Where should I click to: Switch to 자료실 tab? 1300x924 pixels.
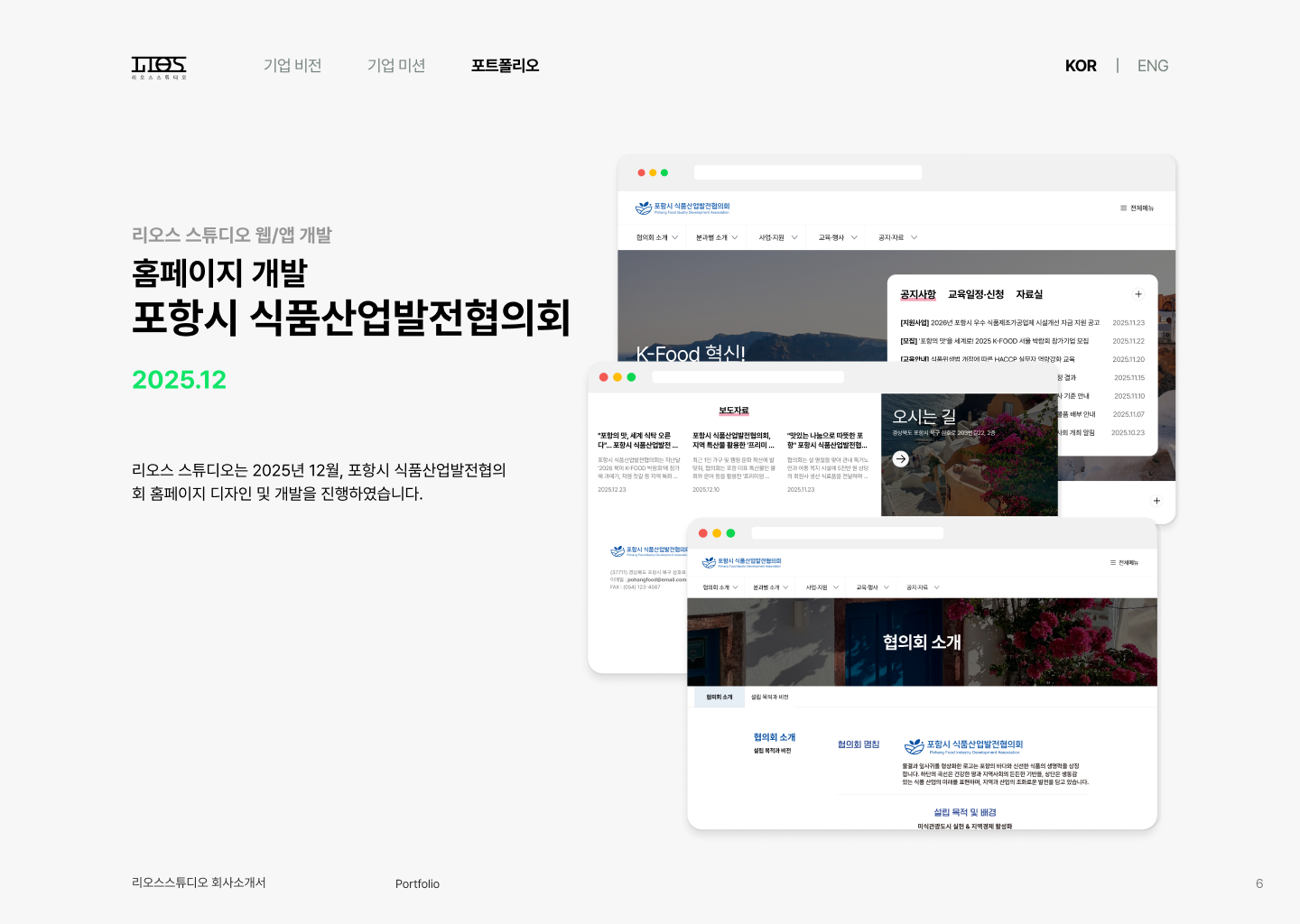[x=1029, y=295]
